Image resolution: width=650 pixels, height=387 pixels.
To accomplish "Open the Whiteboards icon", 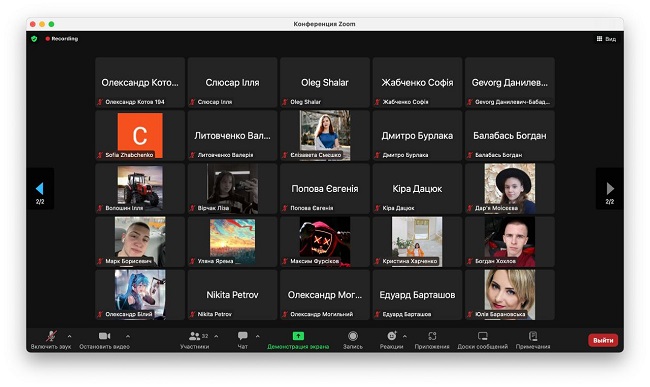I will [483, 336].
